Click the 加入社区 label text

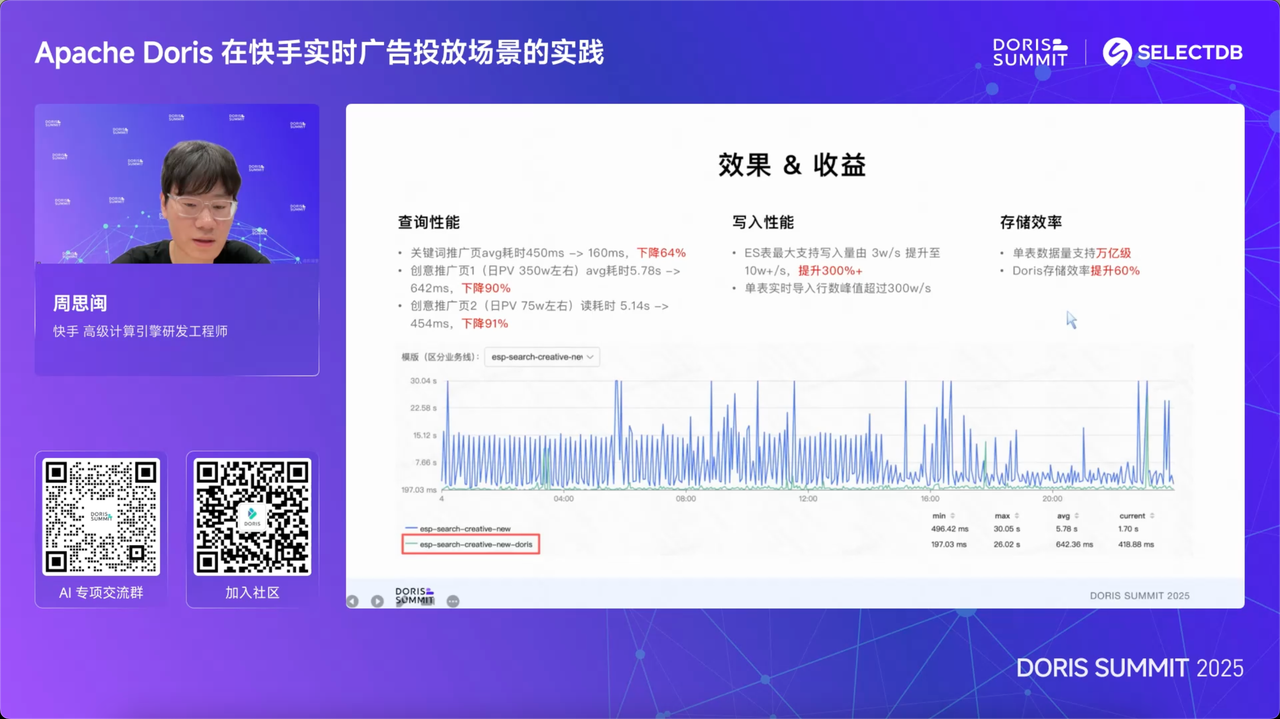(252, 592)
